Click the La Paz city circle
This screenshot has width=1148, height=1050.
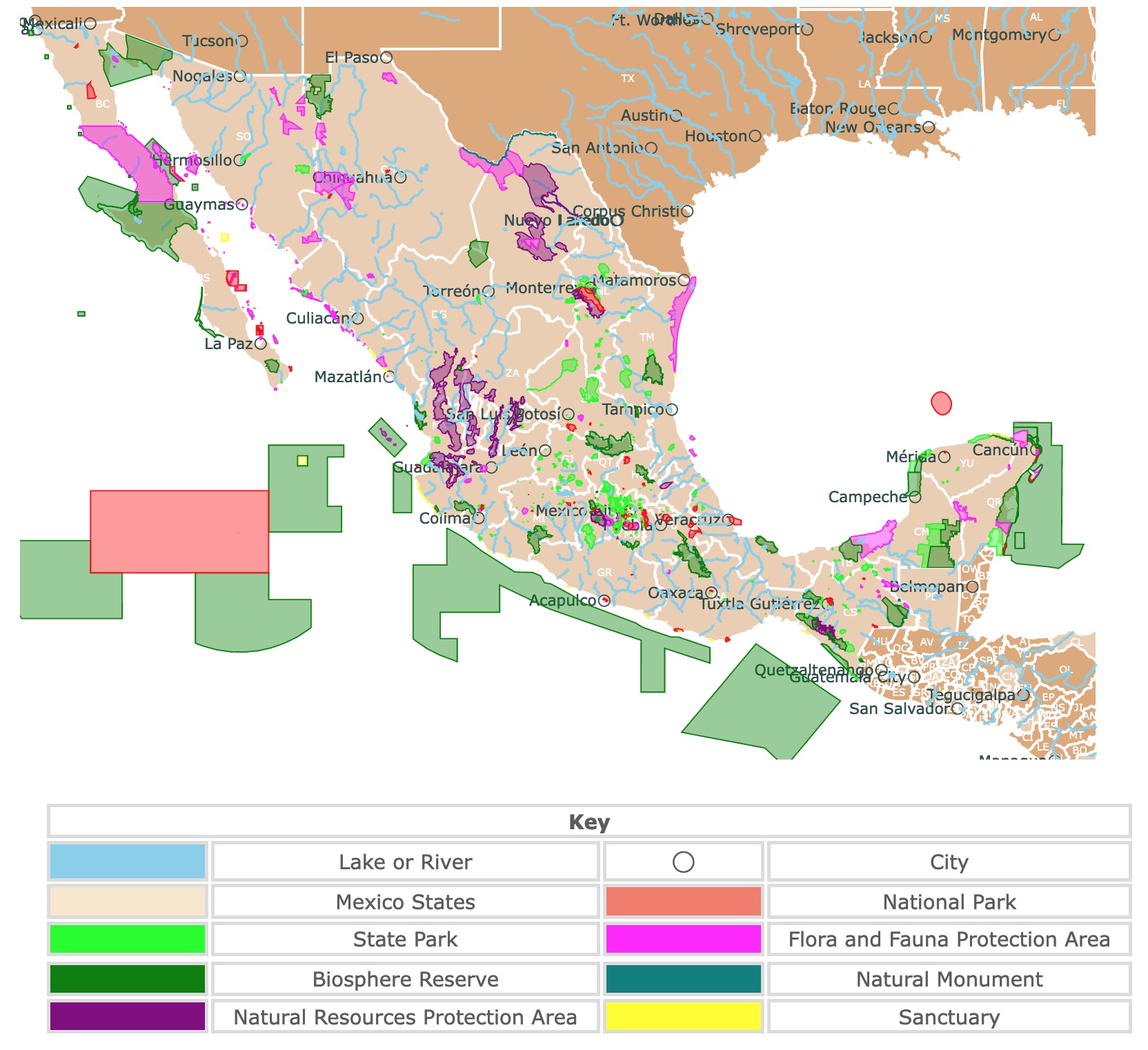click(x=261, y=344)
